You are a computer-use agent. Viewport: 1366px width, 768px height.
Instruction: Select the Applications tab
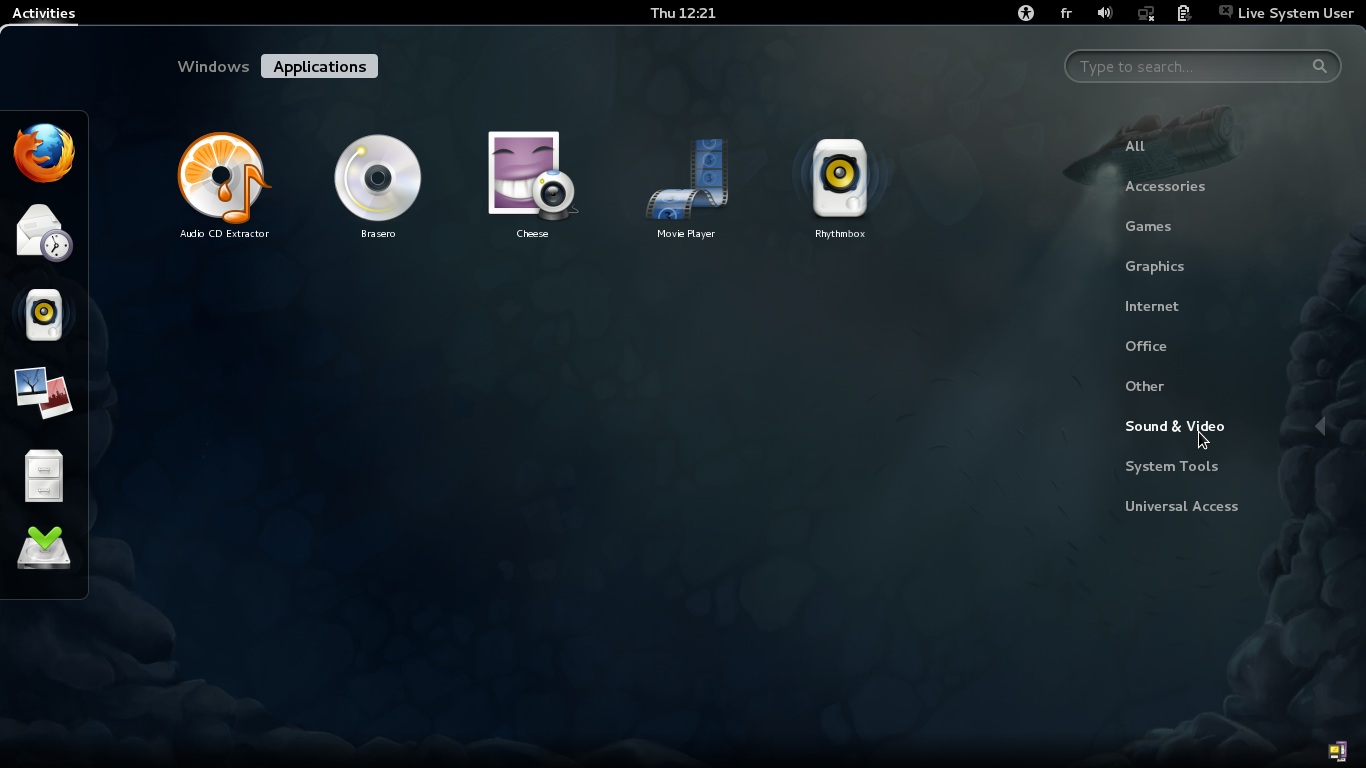coord(320,67)
